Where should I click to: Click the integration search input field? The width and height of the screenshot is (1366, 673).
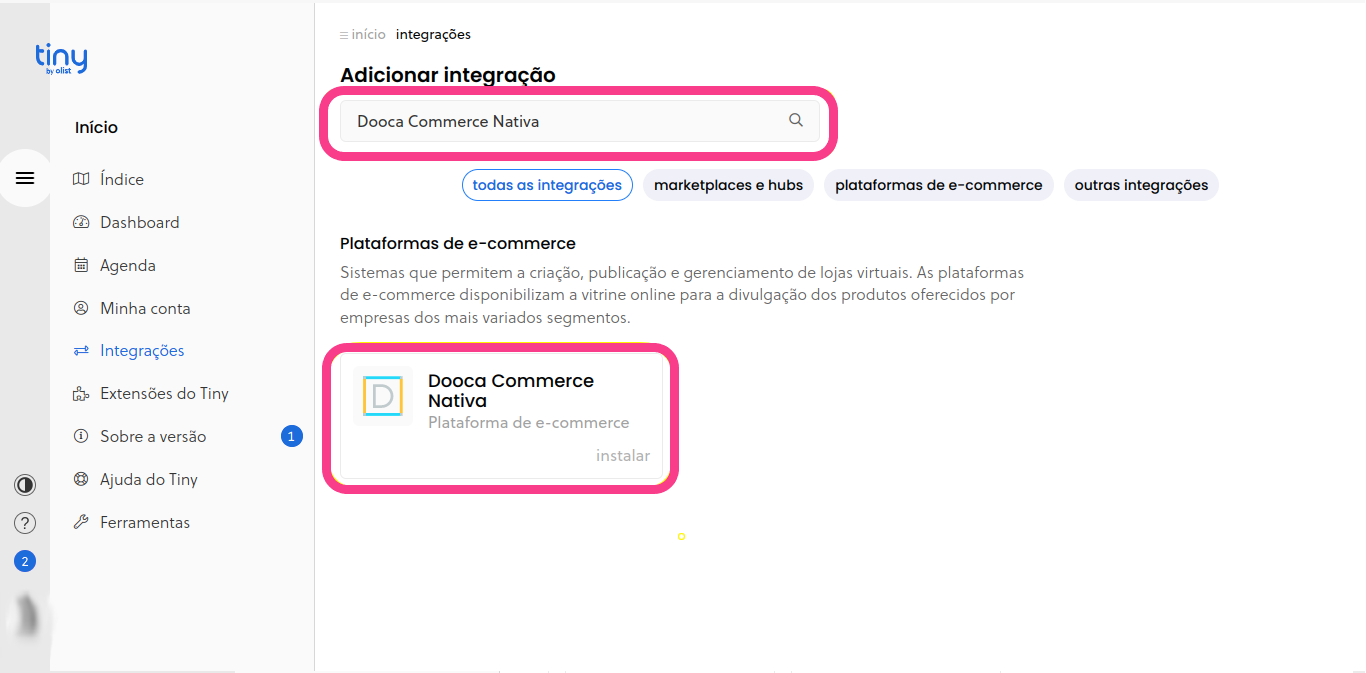coord(579,121)
